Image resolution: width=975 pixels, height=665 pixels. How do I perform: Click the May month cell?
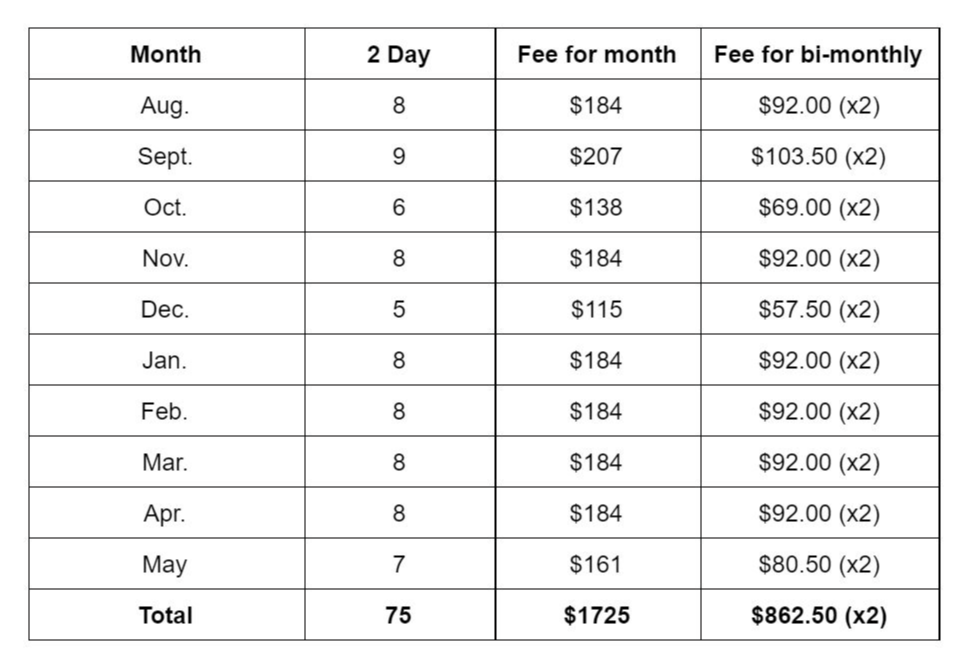[165, 564]
